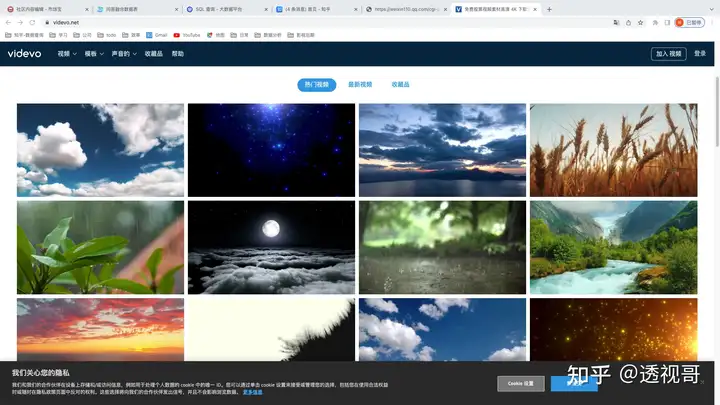The height and width of the screenshot is (405, 720).
Task: Open the bookmark folder right of the first folder
Action: [x=58, y=35]
